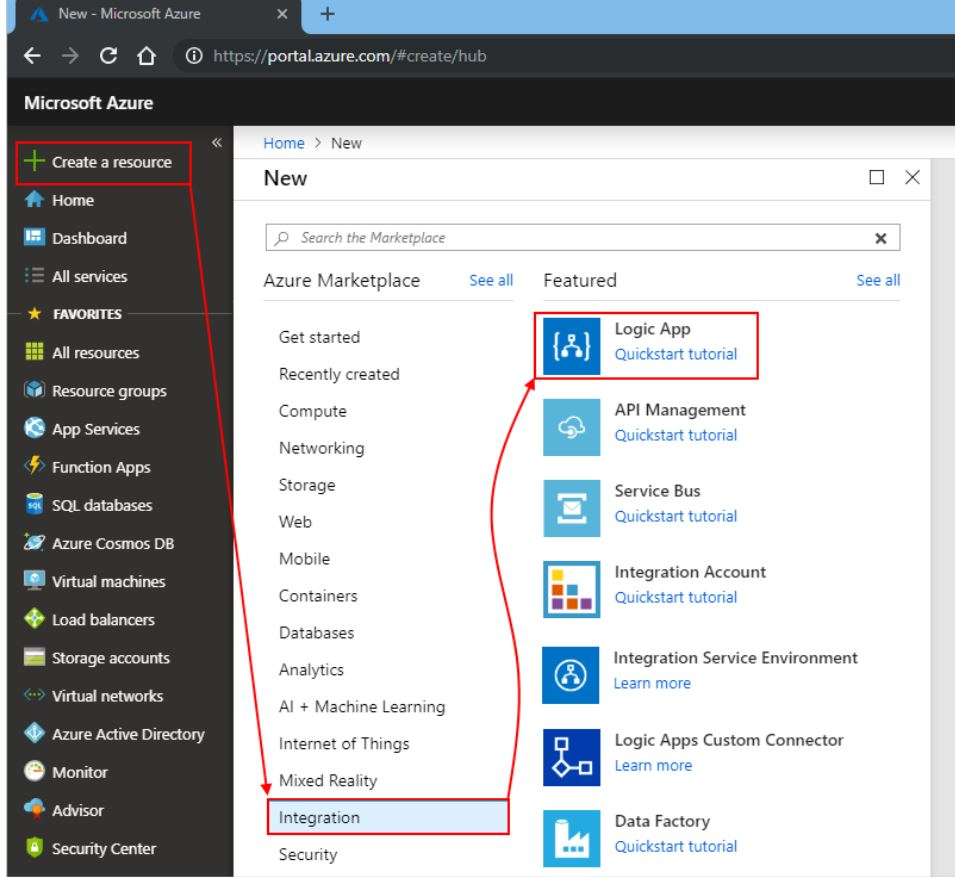Select Internet of Things category
This screenshot has width=955, height=877.
coord(344,744)
